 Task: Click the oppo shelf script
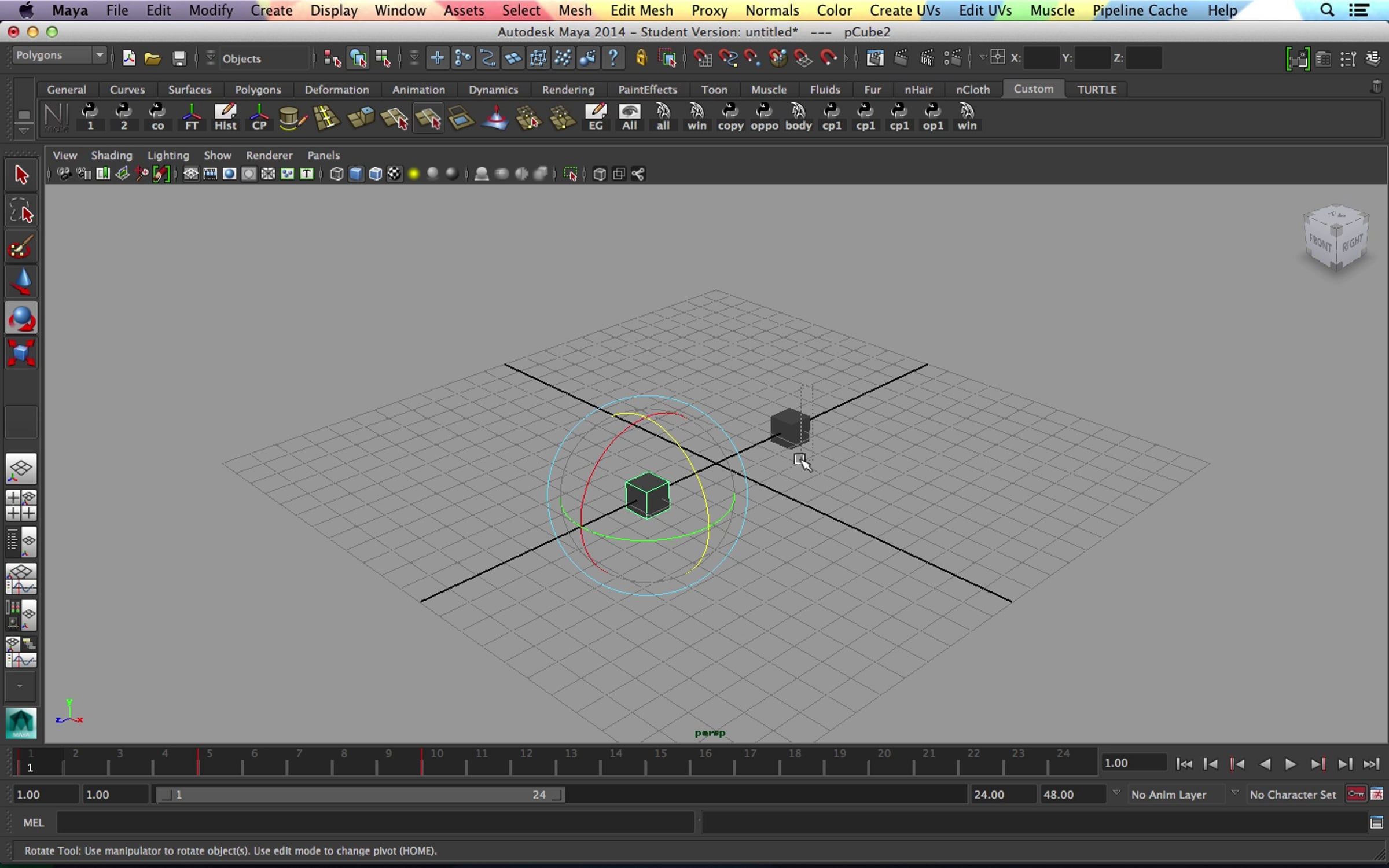click(x=765, y=117)
